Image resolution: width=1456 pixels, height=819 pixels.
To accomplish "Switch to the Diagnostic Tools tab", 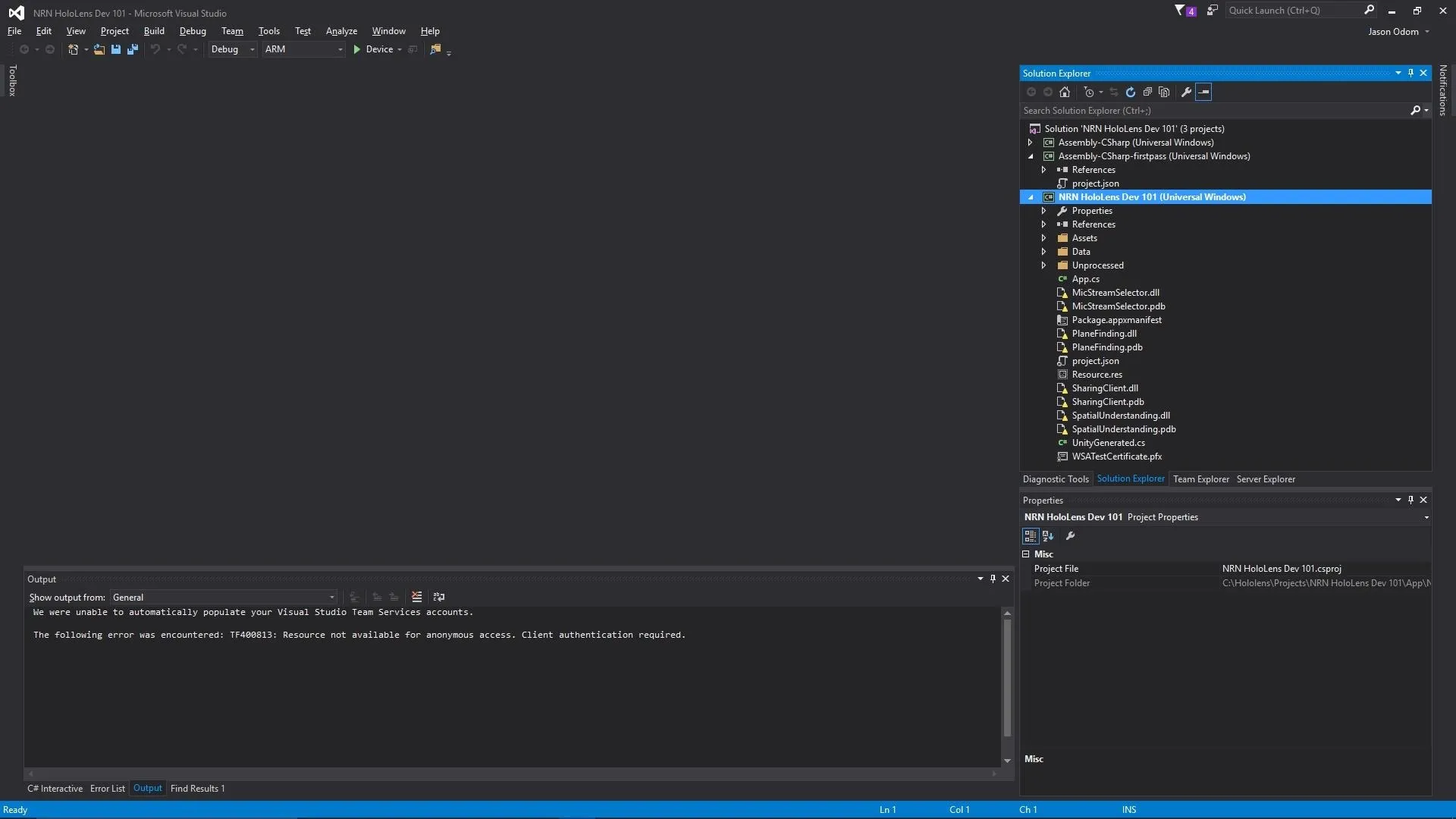I will 1055,479.
